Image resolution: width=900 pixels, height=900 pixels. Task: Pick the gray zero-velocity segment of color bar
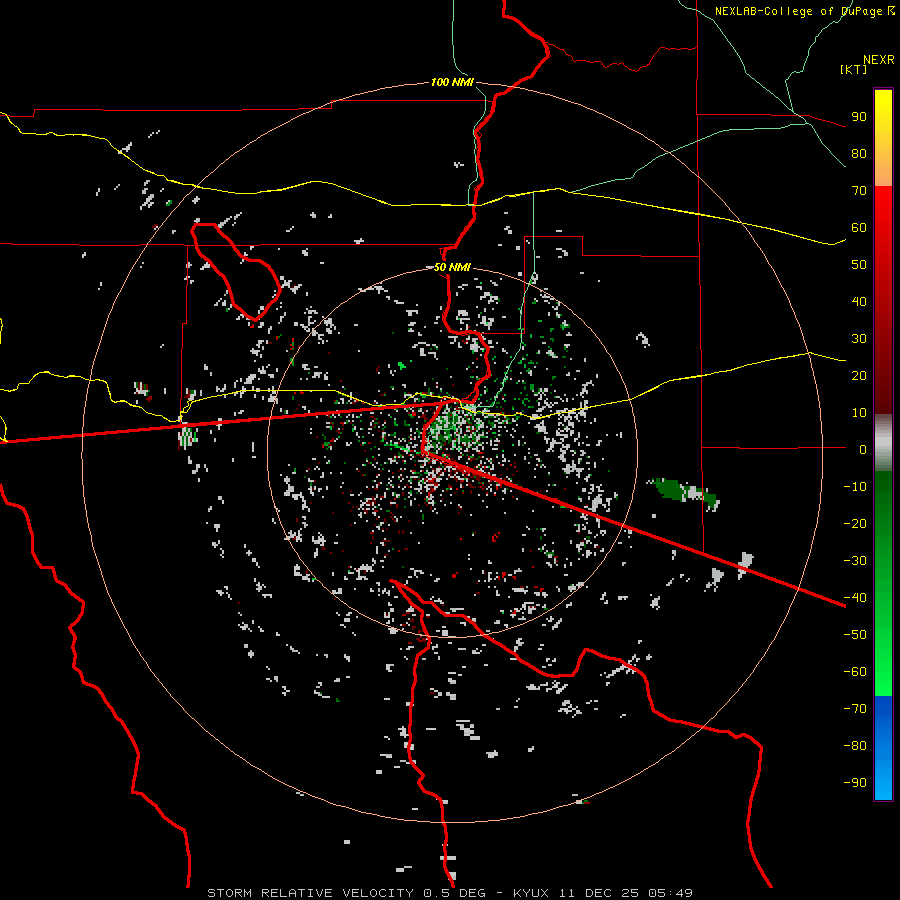pyautogui.click(x=883, y=443)
